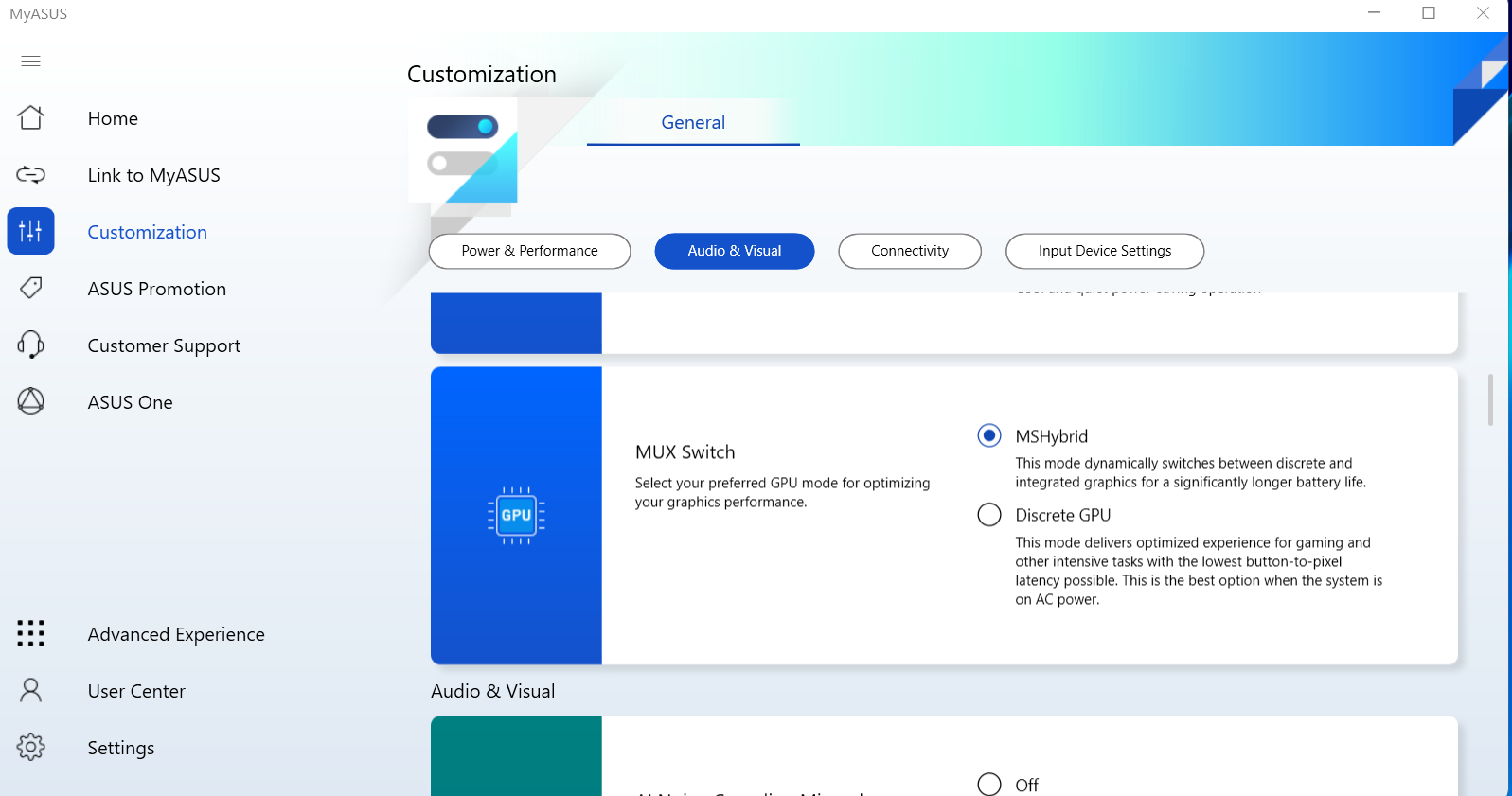Jump to Power & Performance section

(x=529, y=251)
